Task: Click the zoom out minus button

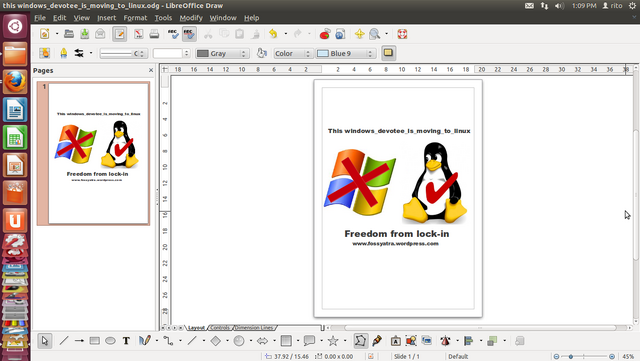Action: pos(556,357)
